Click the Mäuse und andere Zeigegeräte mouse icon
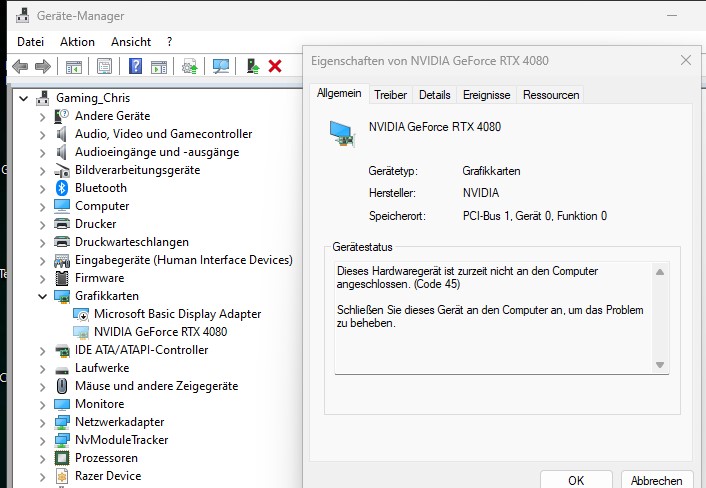This screenshot has height=488, width=706. tap(62, 386)
